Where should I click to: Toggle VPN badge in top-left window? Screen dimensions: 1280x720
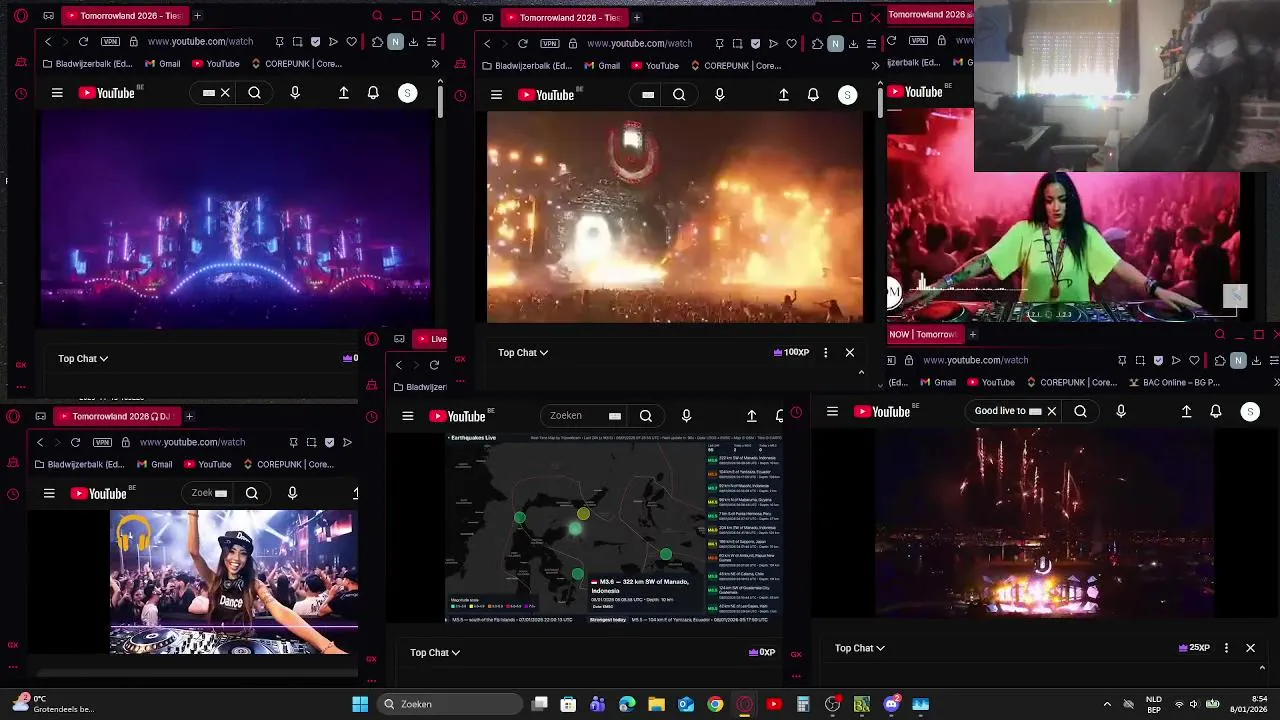(x=111, y=42)
